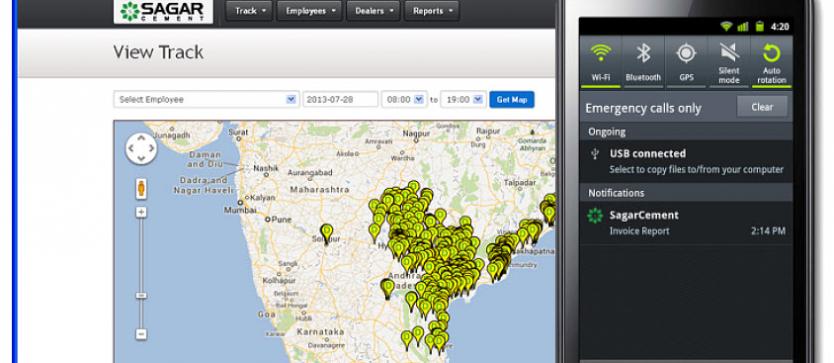
Task: Open the Employees menu
Action: pyautogui.click(x=310, y=11)
